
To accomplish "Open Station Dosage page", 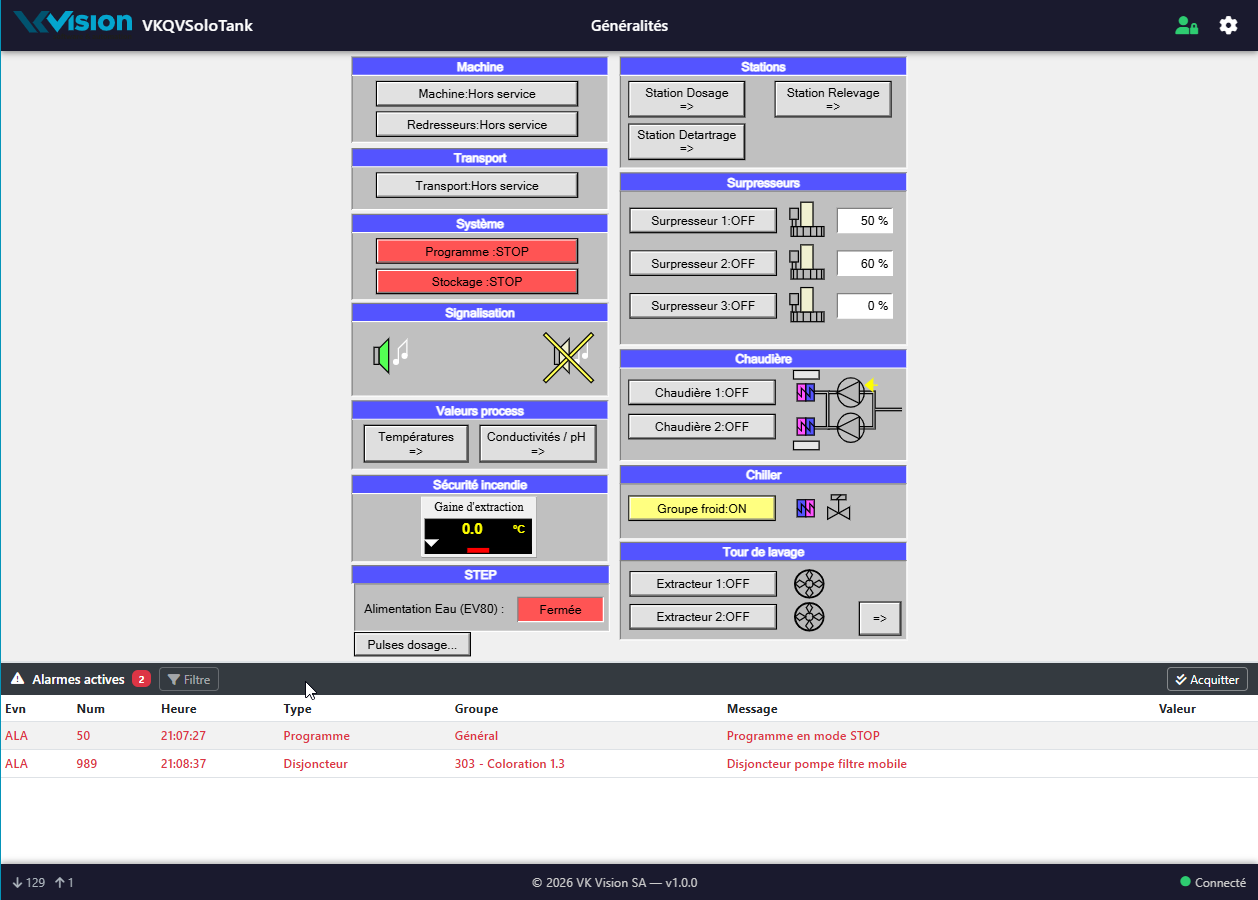I will click(687, 99).
